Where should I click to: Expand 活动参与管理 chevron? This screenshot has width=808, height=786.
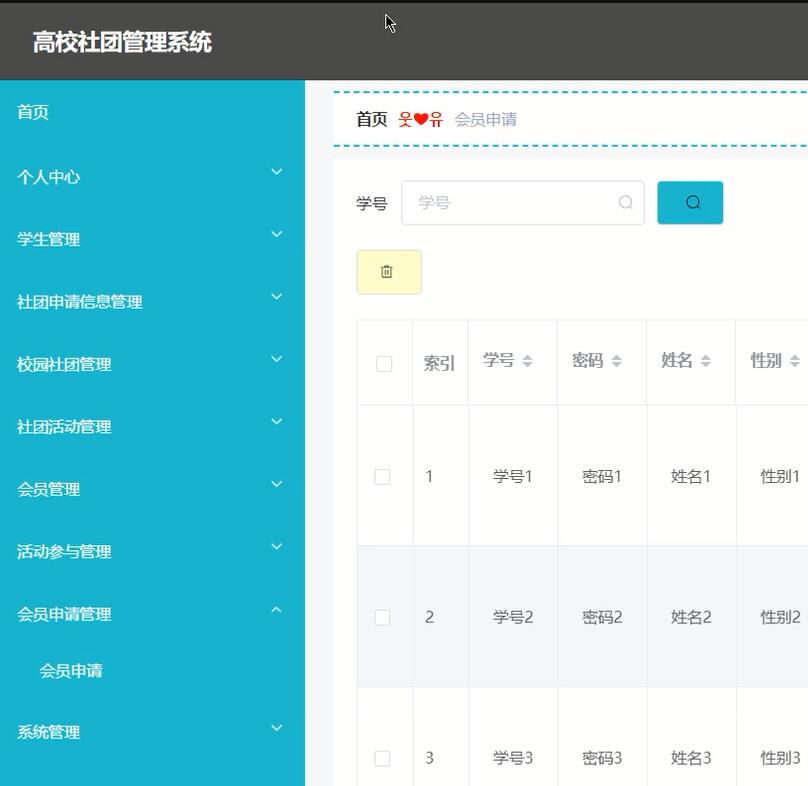[277, 546]
